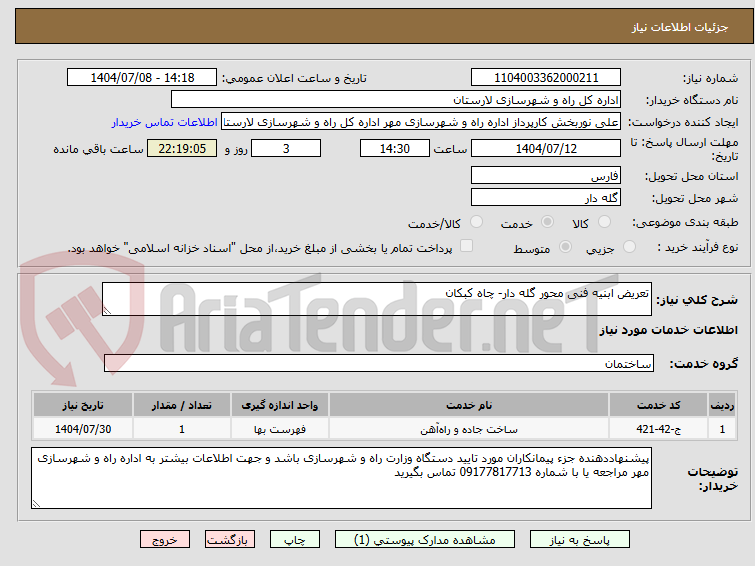Click the ردیف column header
This screenshot has height=566, width=755.
pos(722,405)
